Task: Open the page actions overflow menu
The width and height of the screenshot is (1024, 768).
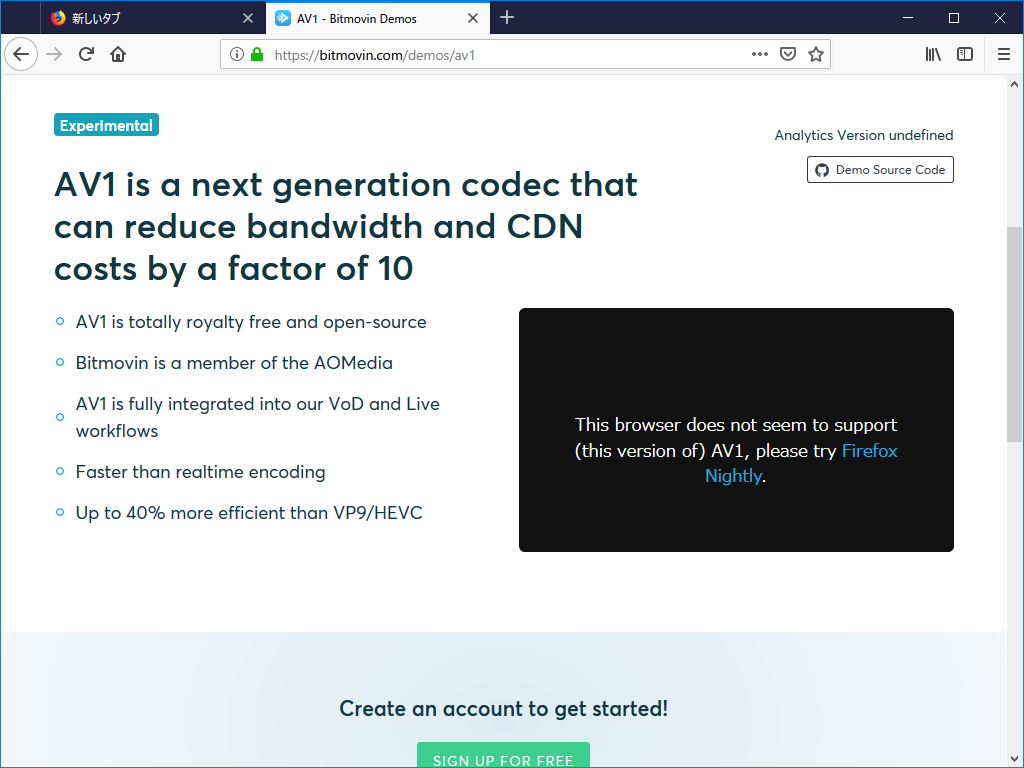Action: tap(760, 54)
